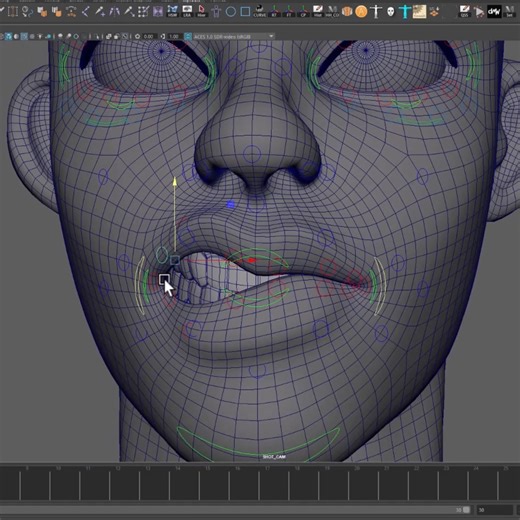The image size is (520, 520).
Task: Select the nose tip circle control
Action: click(252, 154)
